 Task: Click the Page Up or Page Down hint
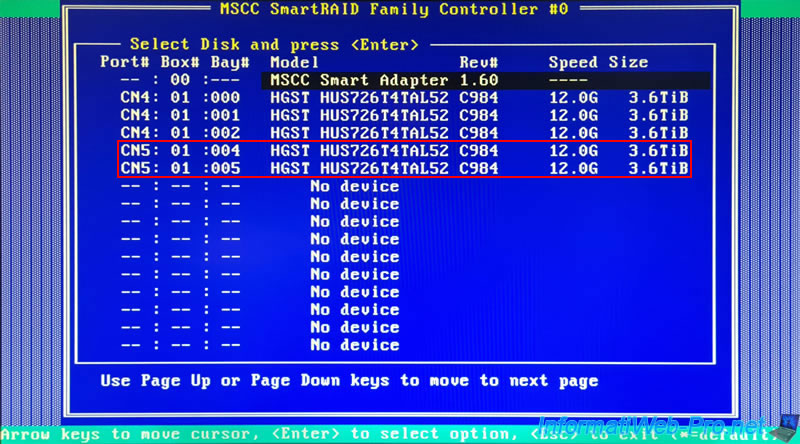[x=349, y=381]
